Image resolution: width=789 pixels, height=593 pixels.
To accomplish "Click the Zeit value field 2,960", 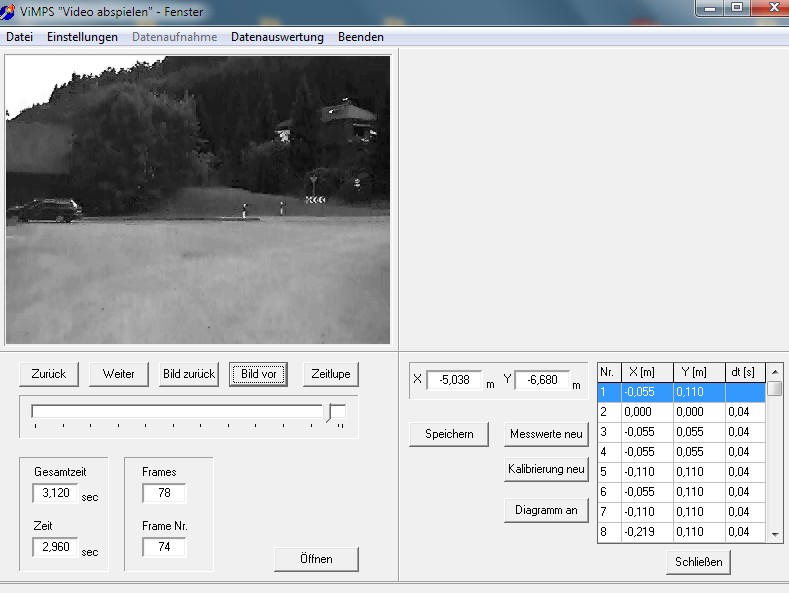I will click(x=55, y=547).
